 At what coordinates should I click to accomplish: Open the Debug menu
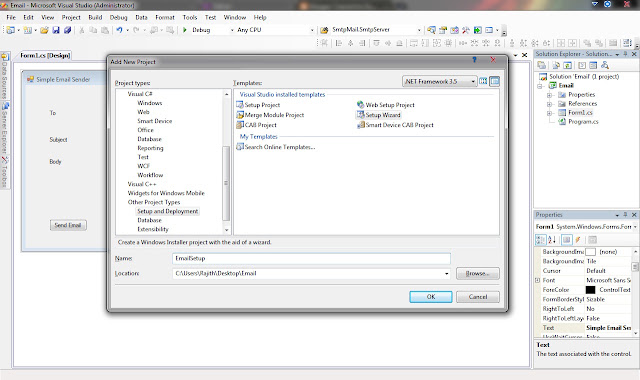click(118, 18)
